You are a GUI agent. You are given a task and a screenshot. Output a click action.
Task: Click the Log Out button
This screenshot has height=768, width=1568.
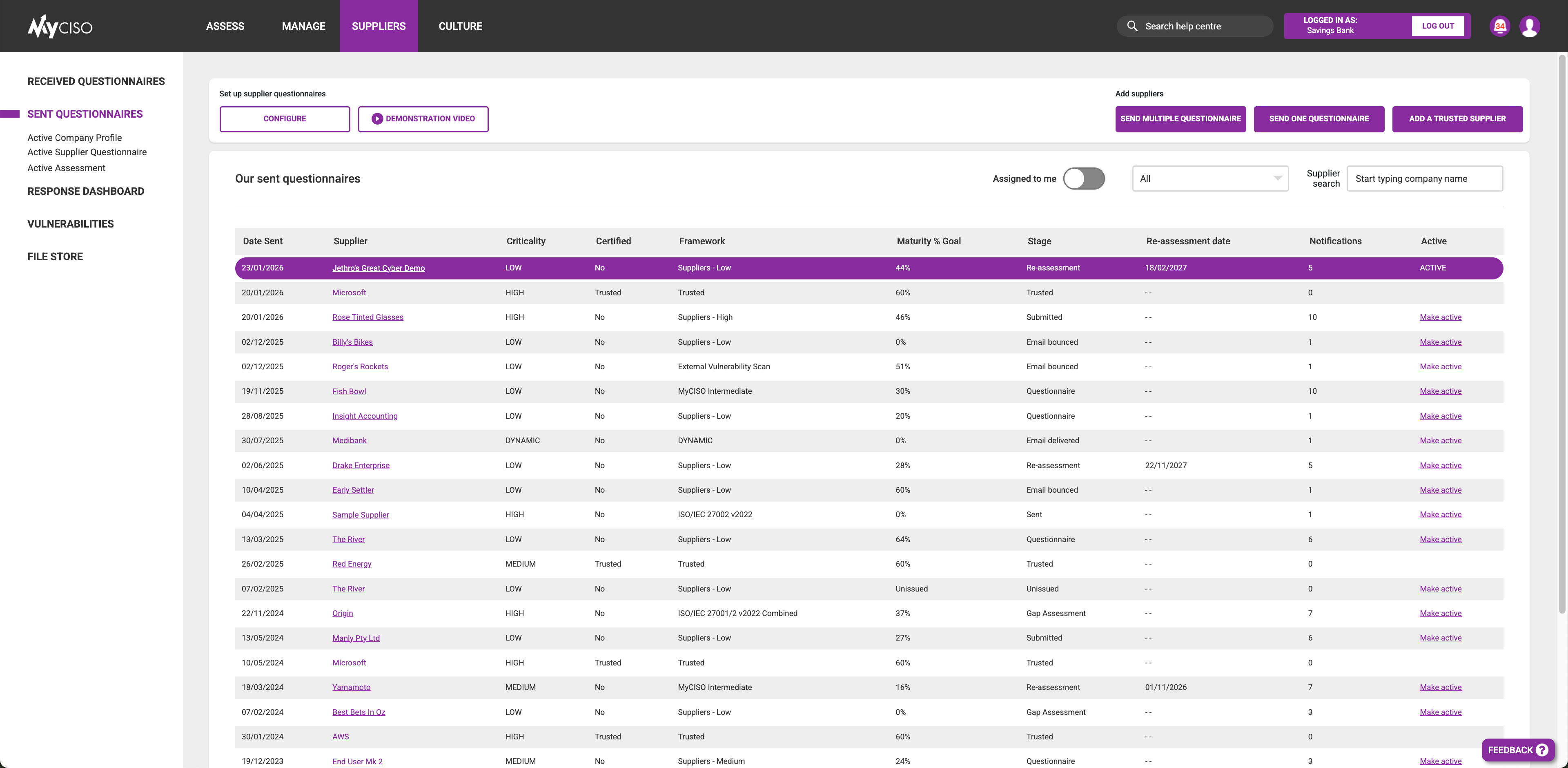click(1438, 26)
